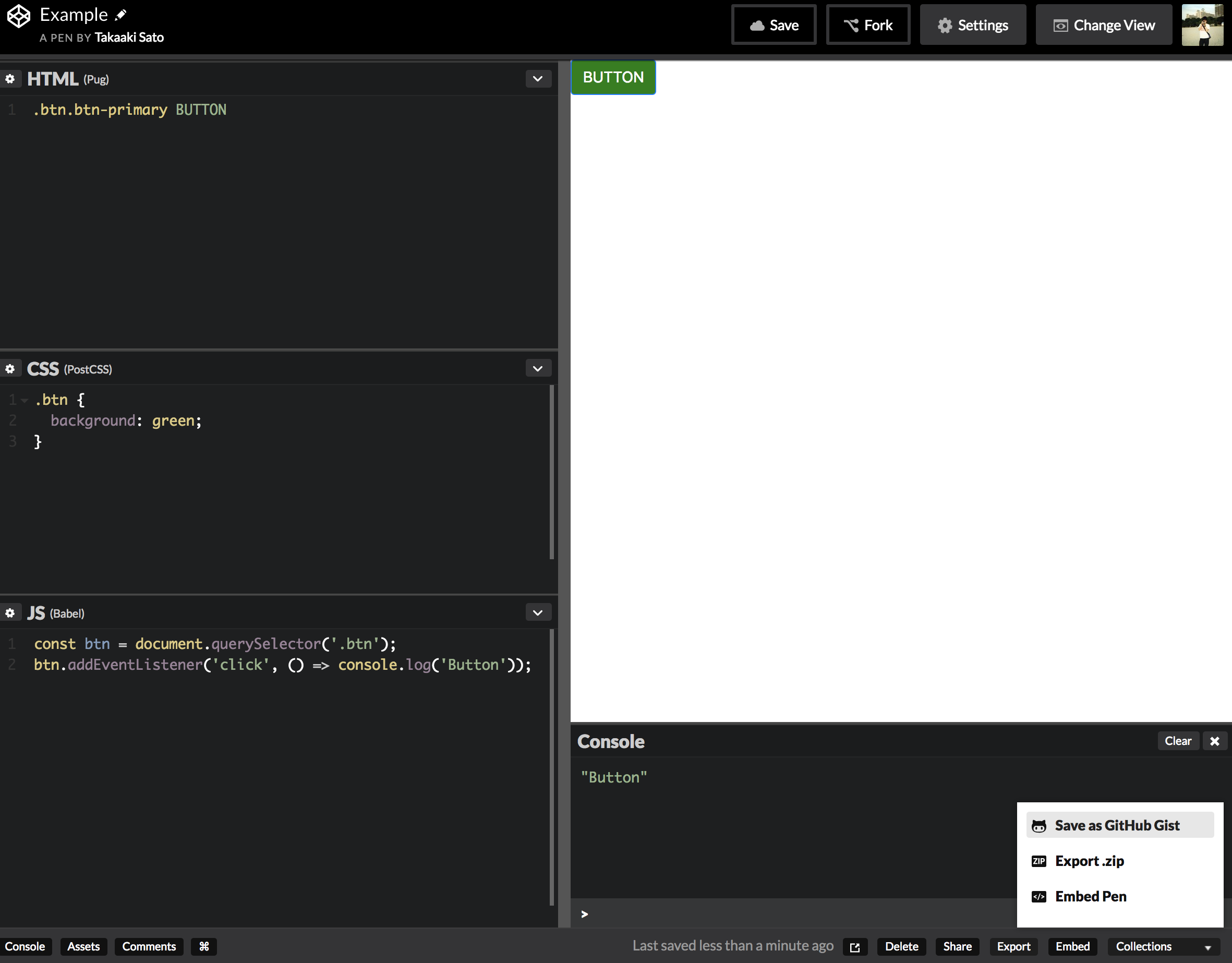This screenshot has width=1232, height=963.
Task: Visit author Takaaki Sato profile link
Action: pos(129,37)
